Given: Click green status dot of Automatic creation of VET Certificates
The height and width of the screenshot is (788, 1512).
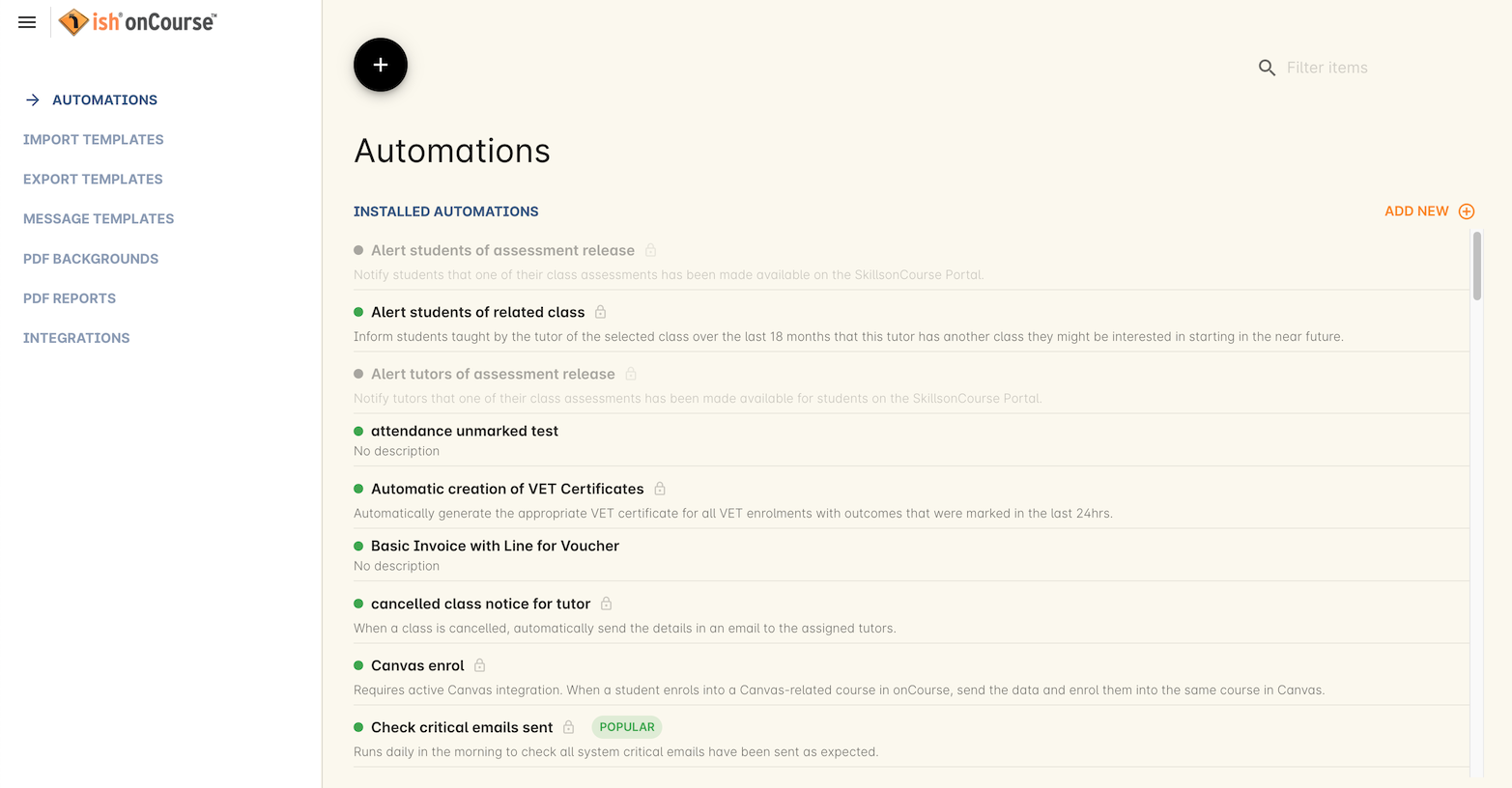Looking at the screenshot, I should pos(358,489).
